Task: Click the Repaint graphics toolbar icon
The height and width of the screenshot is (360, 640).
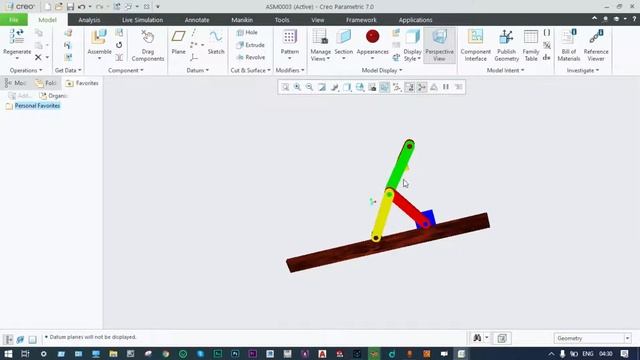Action: pos(322,87)
